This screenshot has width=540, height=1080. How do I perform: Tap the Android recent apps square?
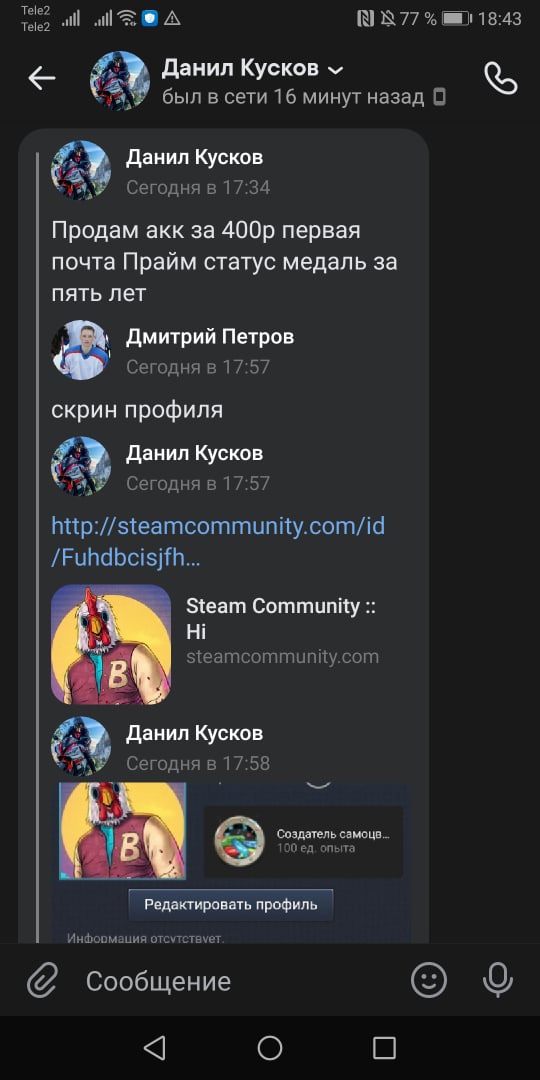pyautogui.click(x=384, y=1048)
